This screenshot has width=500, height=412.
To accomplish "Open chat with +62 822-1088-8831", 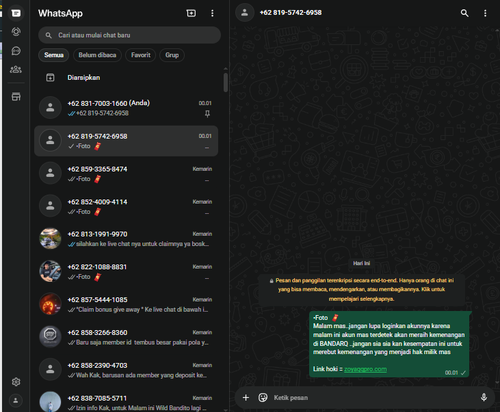I will (x=126, y=271).
